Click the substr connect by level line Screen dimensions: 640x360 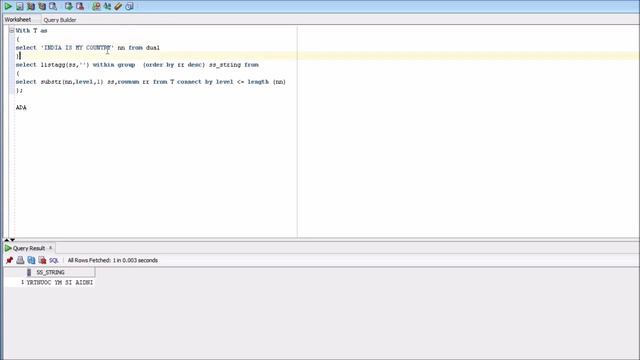pyautogui.click(x=151, y=82)
